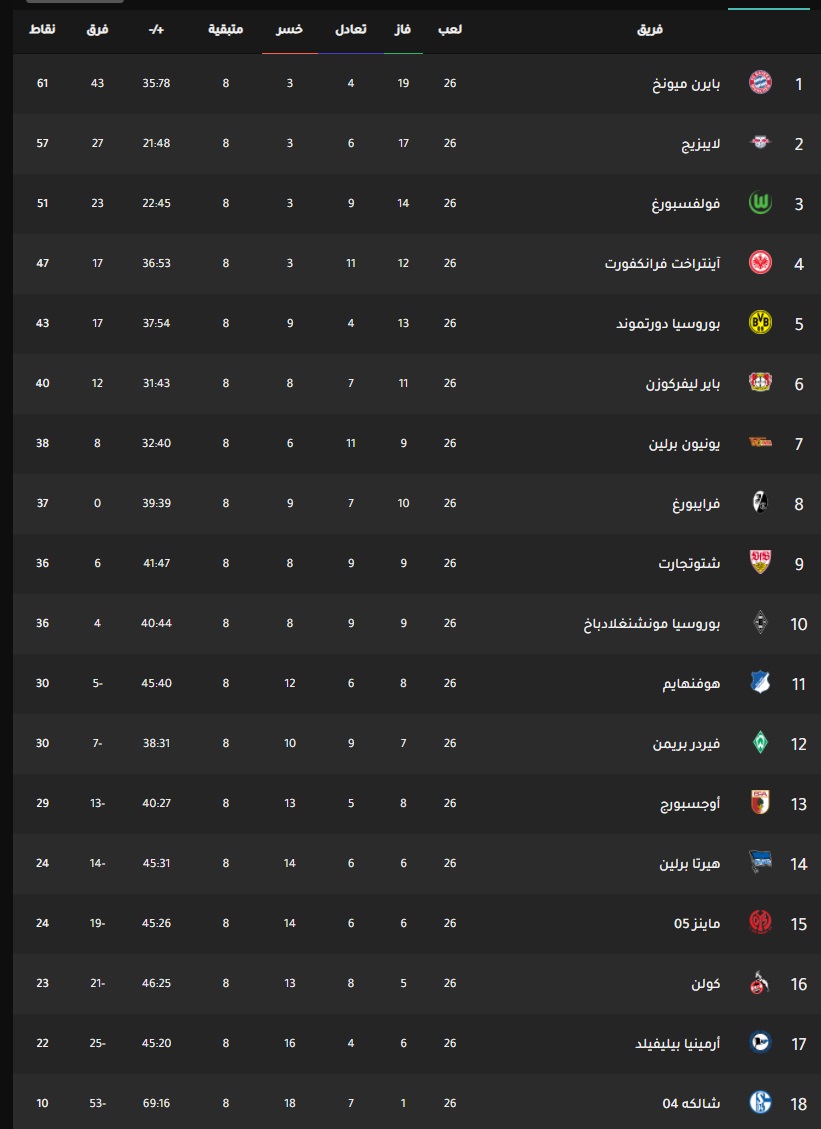821x1129 pixels.
Task: Open team name هيرتا برلين
Action: pos(689,863)
